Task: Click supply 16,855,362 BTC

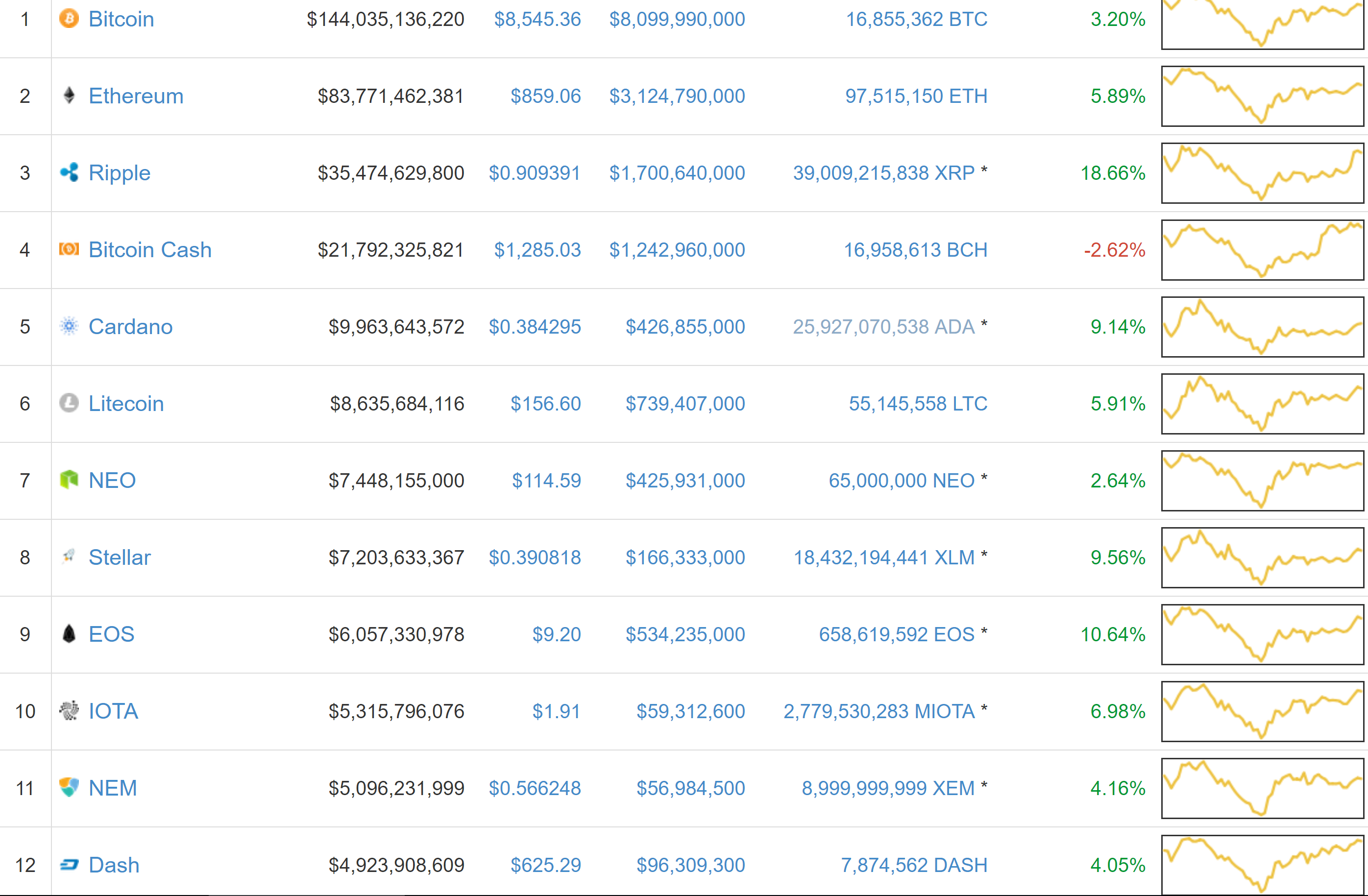Action: [x=916, y=19]
